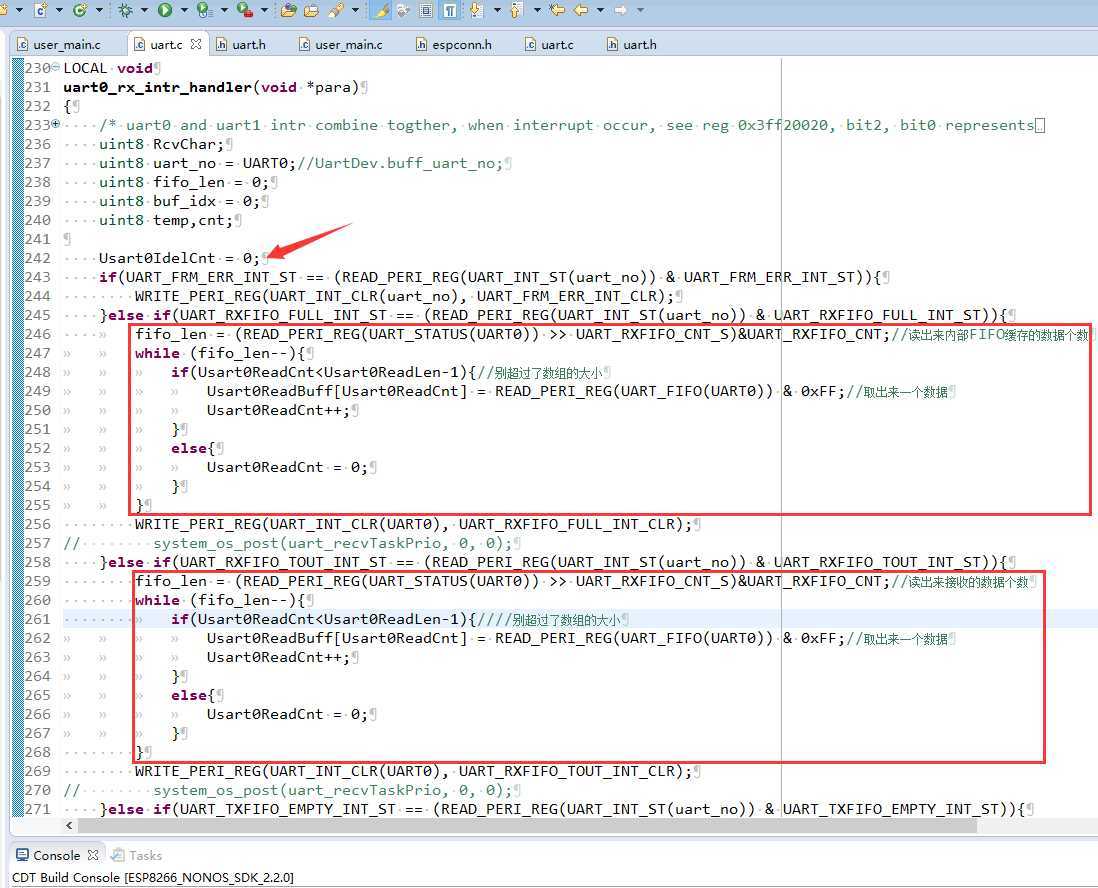Click the CDT Build Console title text
The image size is (1098, 888).
pyautogui.click(x=153, y=877)
